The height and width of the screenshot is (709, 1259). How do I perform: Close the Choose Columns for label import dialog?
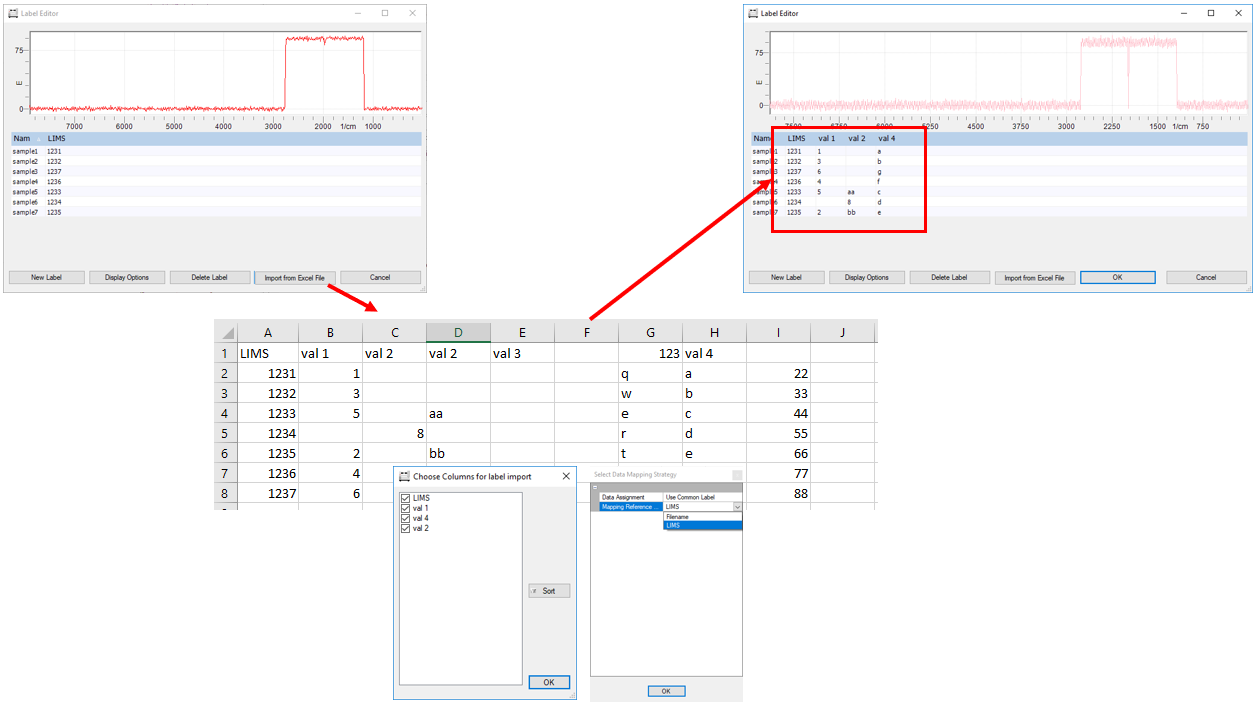click(566, 477)
